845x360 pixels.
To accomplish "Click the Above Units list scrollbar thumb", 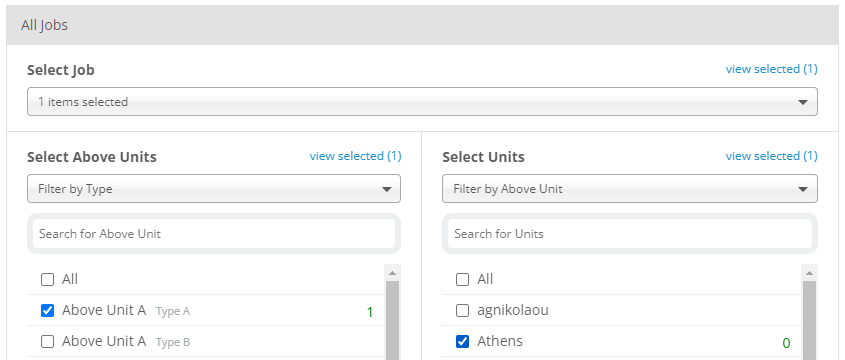I will (392, 320).
